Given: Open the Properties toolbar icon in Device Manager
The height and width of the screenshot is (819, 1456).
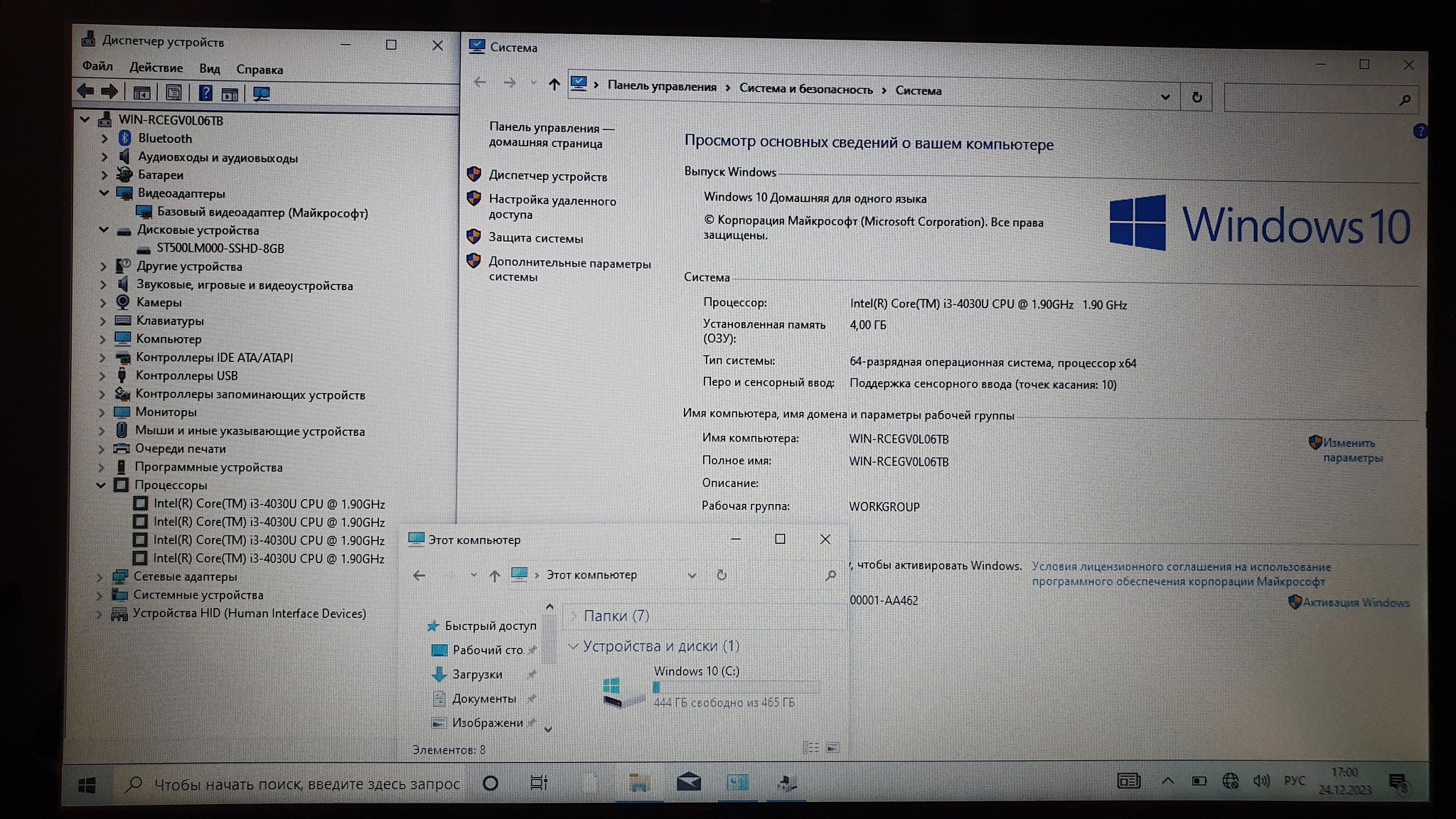Looking at the screenshot, I should [x=173, y=93].
